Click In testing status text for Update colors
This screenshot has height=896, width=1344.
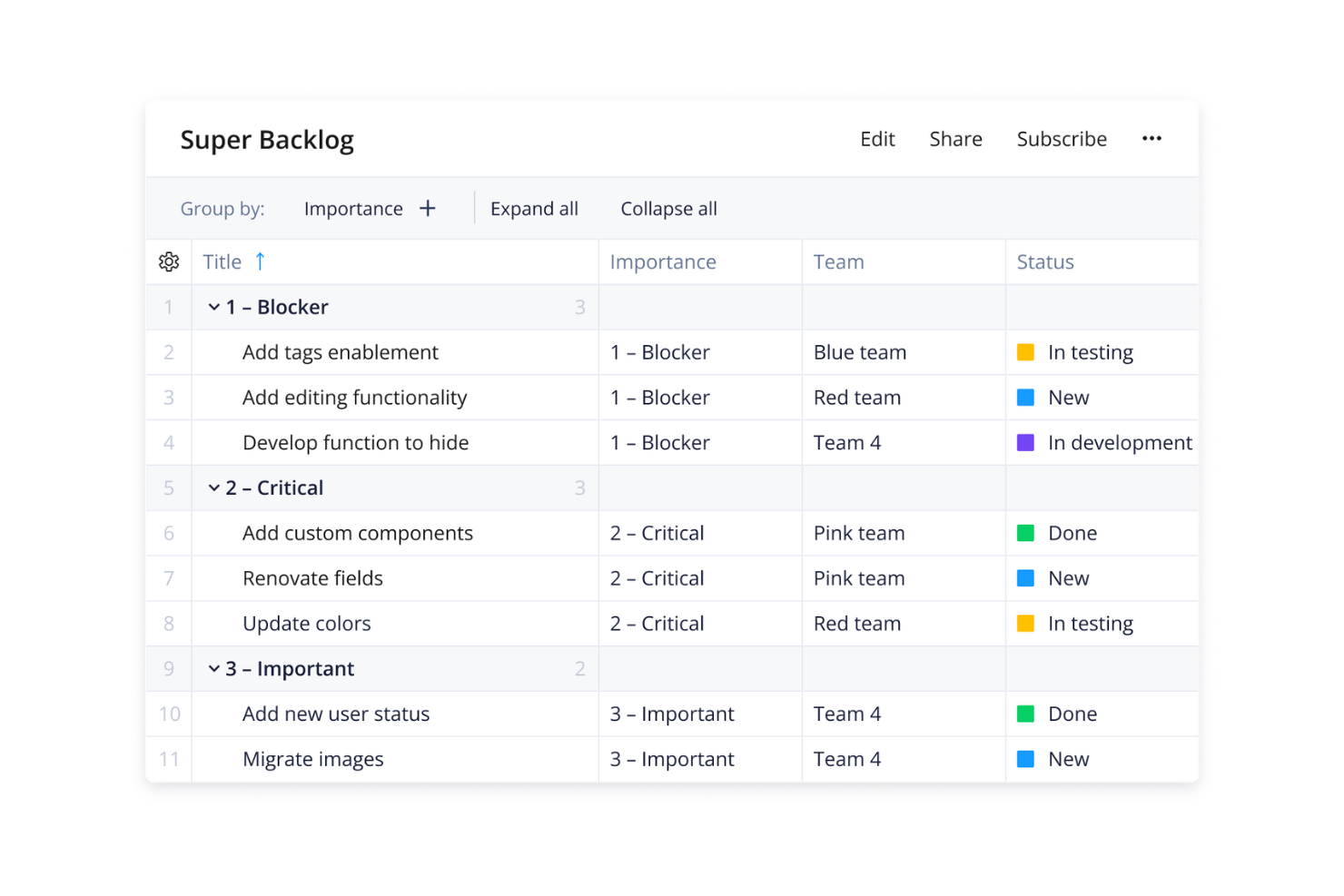(x=1091, y=624)
